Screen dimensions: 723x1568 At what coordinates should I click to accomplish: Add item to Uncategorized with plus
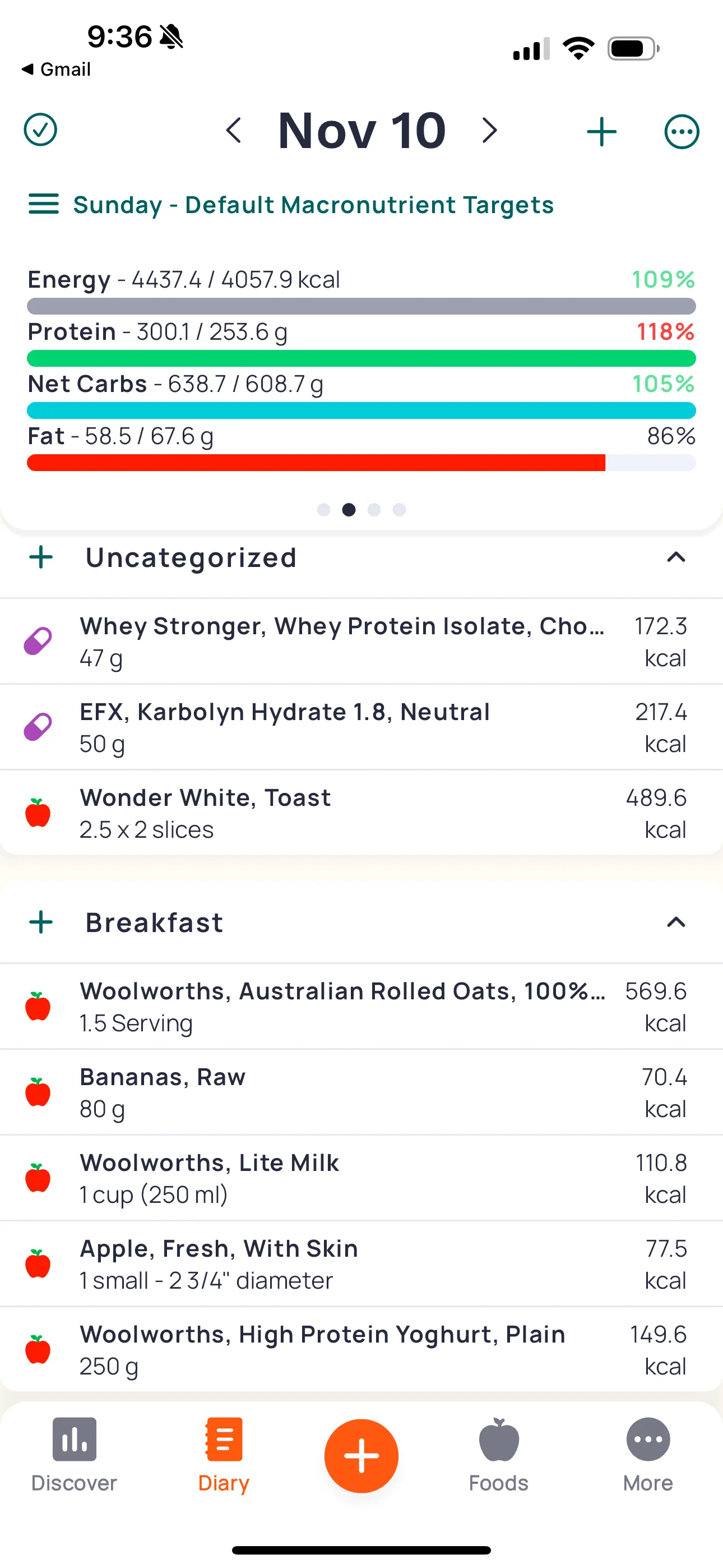coord(41,557)
